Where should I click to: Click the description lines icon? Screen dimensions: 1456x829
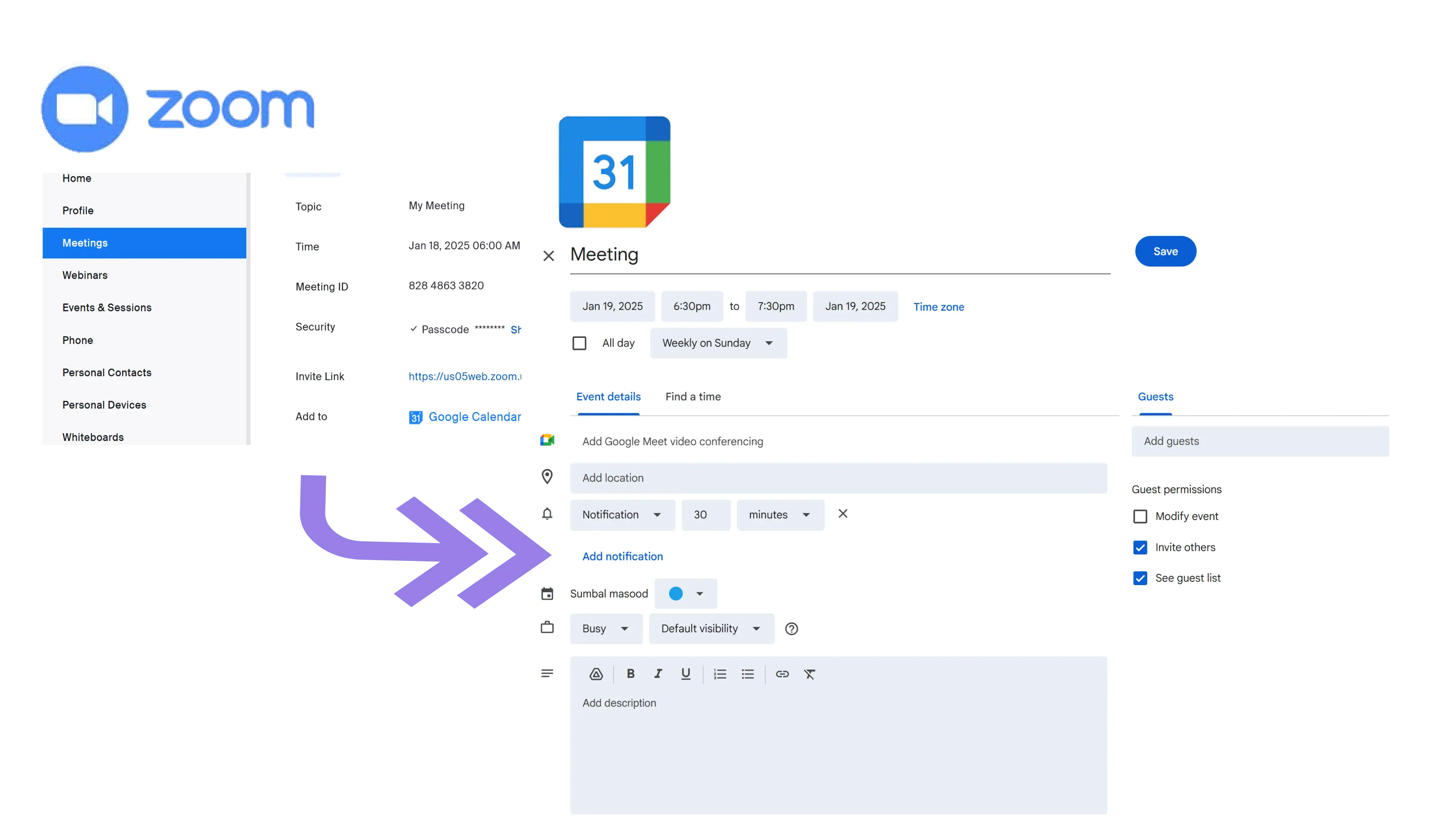(547, 673)
